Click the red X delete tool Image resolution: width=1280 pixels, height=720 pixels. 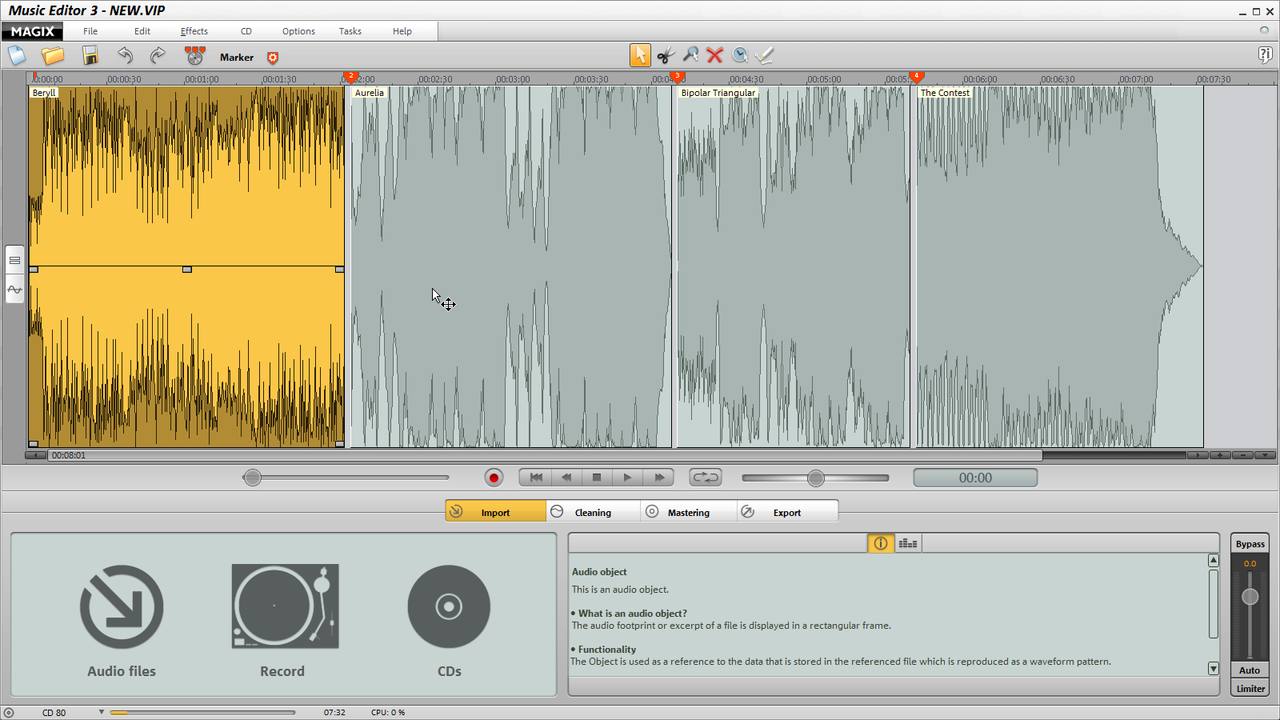coord(715,56)
